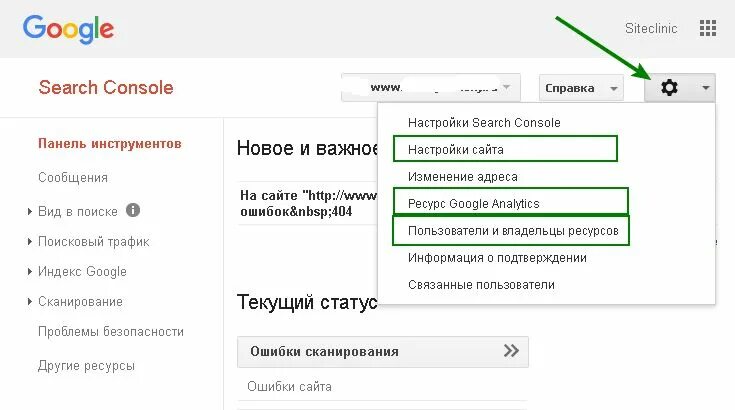Choose Пользователи и владельцы ресурсов
This screenshot has width=735, height=410.
[513, 231]
